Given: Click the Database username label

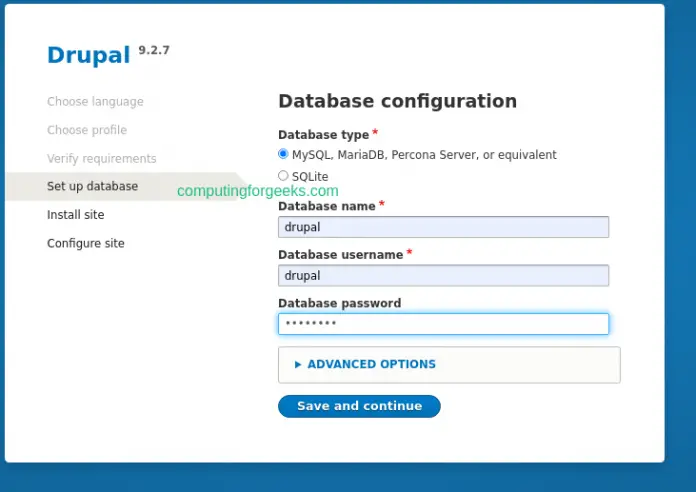Looking at the screenshot, I should pyautogui.click(x=340, y=255).
